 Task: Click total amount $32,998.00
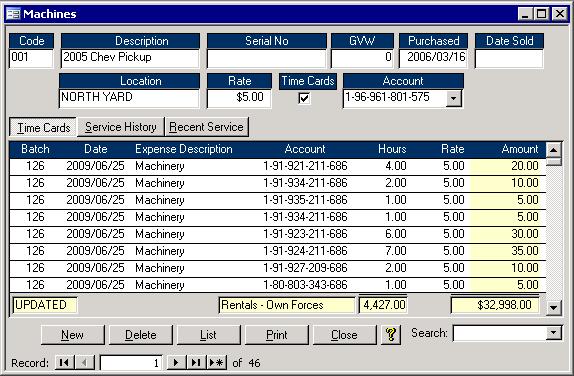tap(495, 305)
